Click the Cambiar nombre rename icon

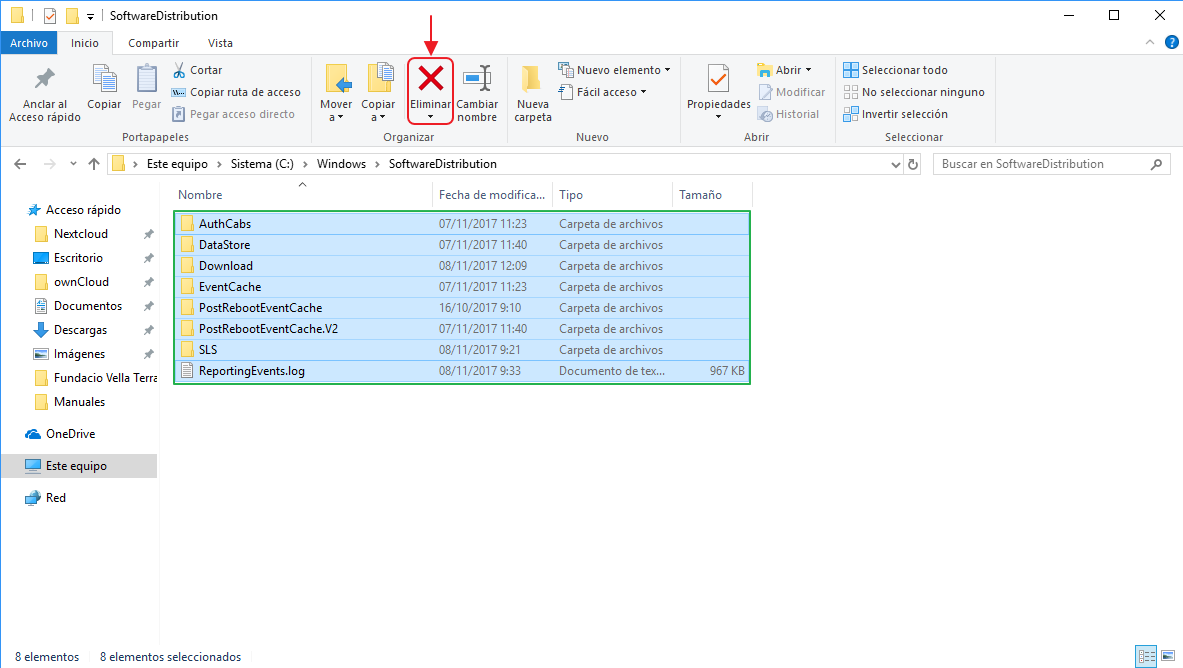[x=477, y=79]
